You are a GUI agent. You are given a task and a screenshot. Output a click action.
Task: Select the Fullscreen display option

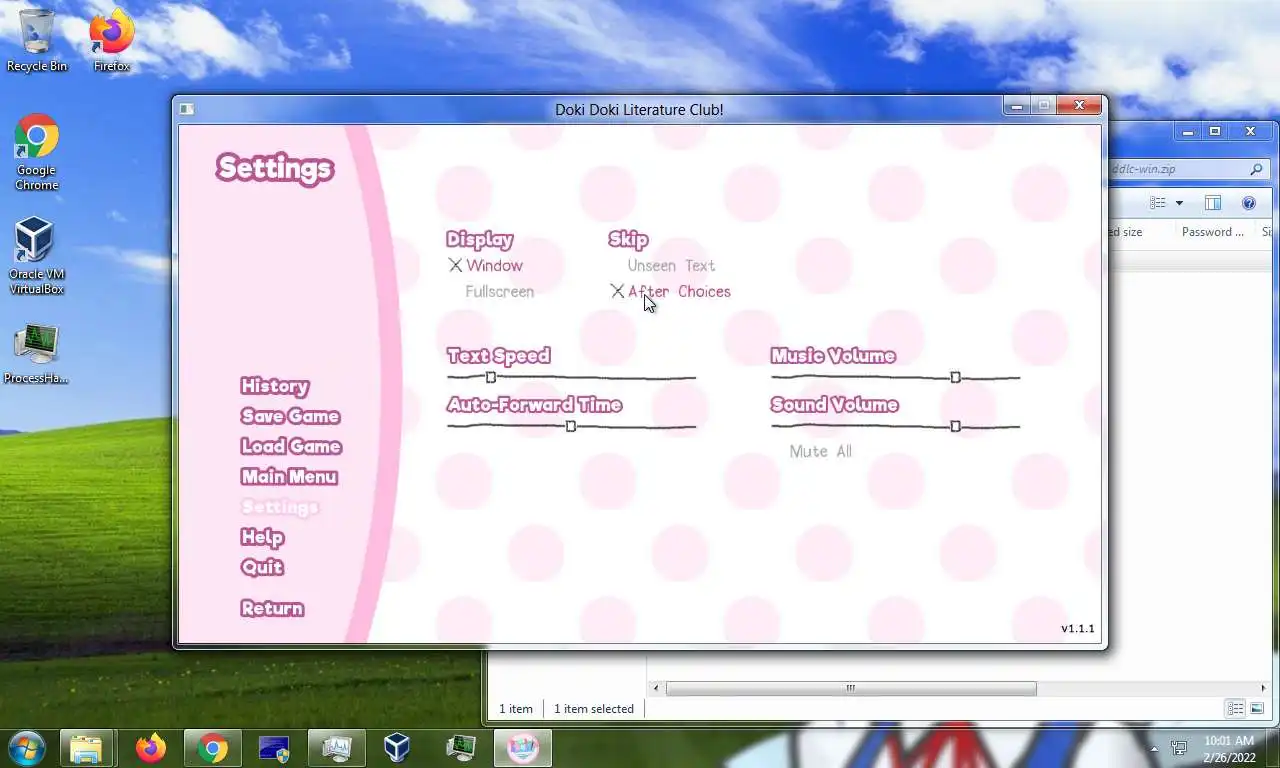[x=499, y=291]
